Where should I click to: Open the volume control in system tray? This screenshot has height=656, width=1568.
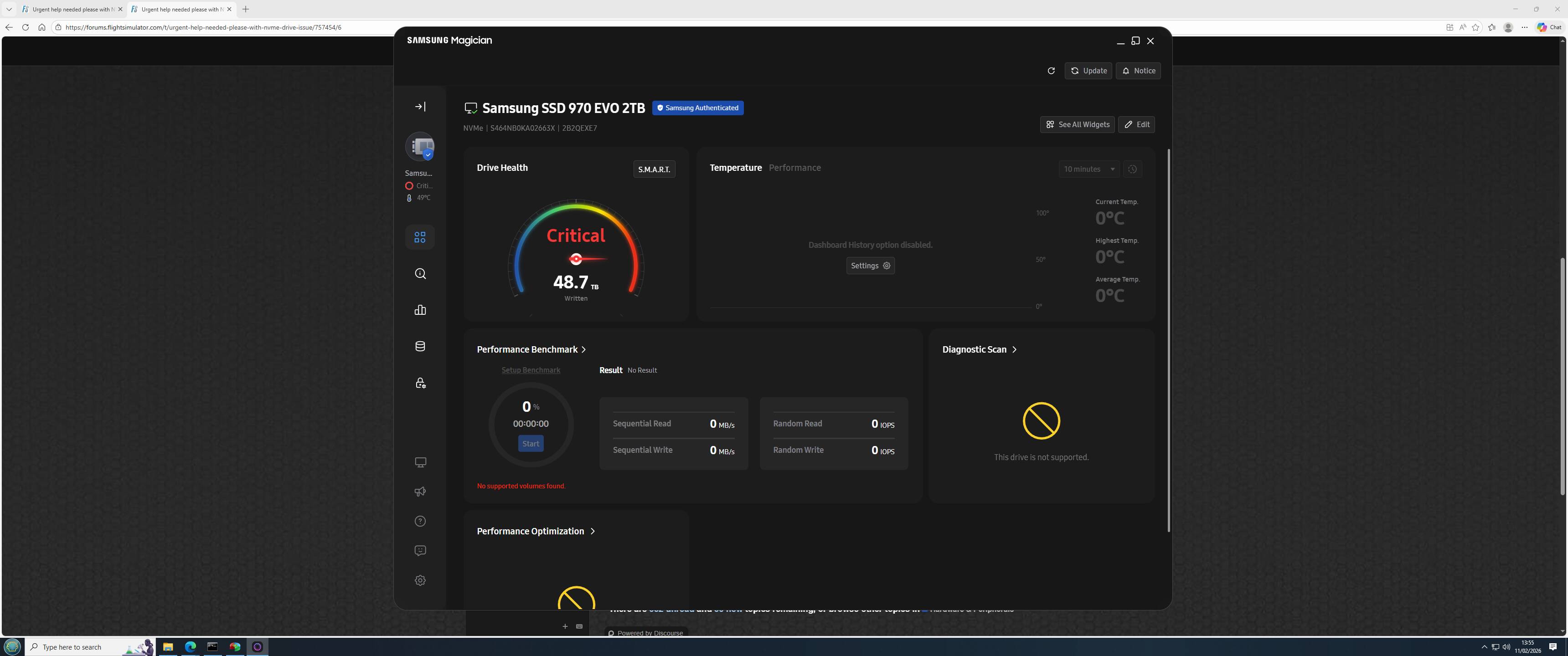click(1506, 647)
